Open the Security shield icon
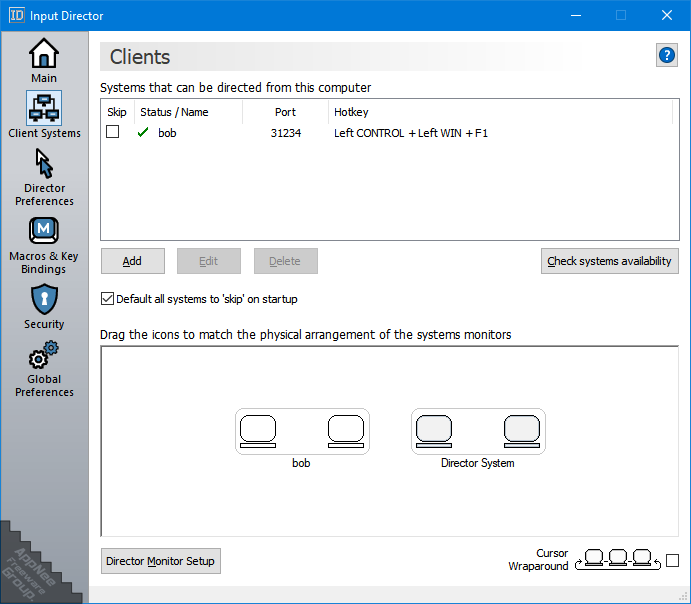The image size is (691, 604). (x=44, y=300)
